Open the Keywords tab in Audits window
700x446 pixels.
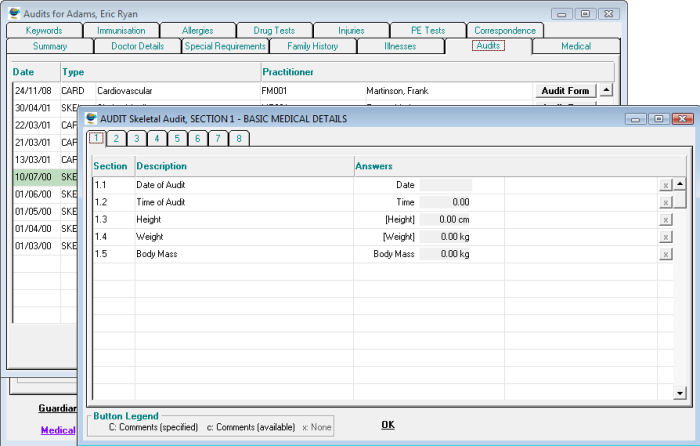coord(44,30)
